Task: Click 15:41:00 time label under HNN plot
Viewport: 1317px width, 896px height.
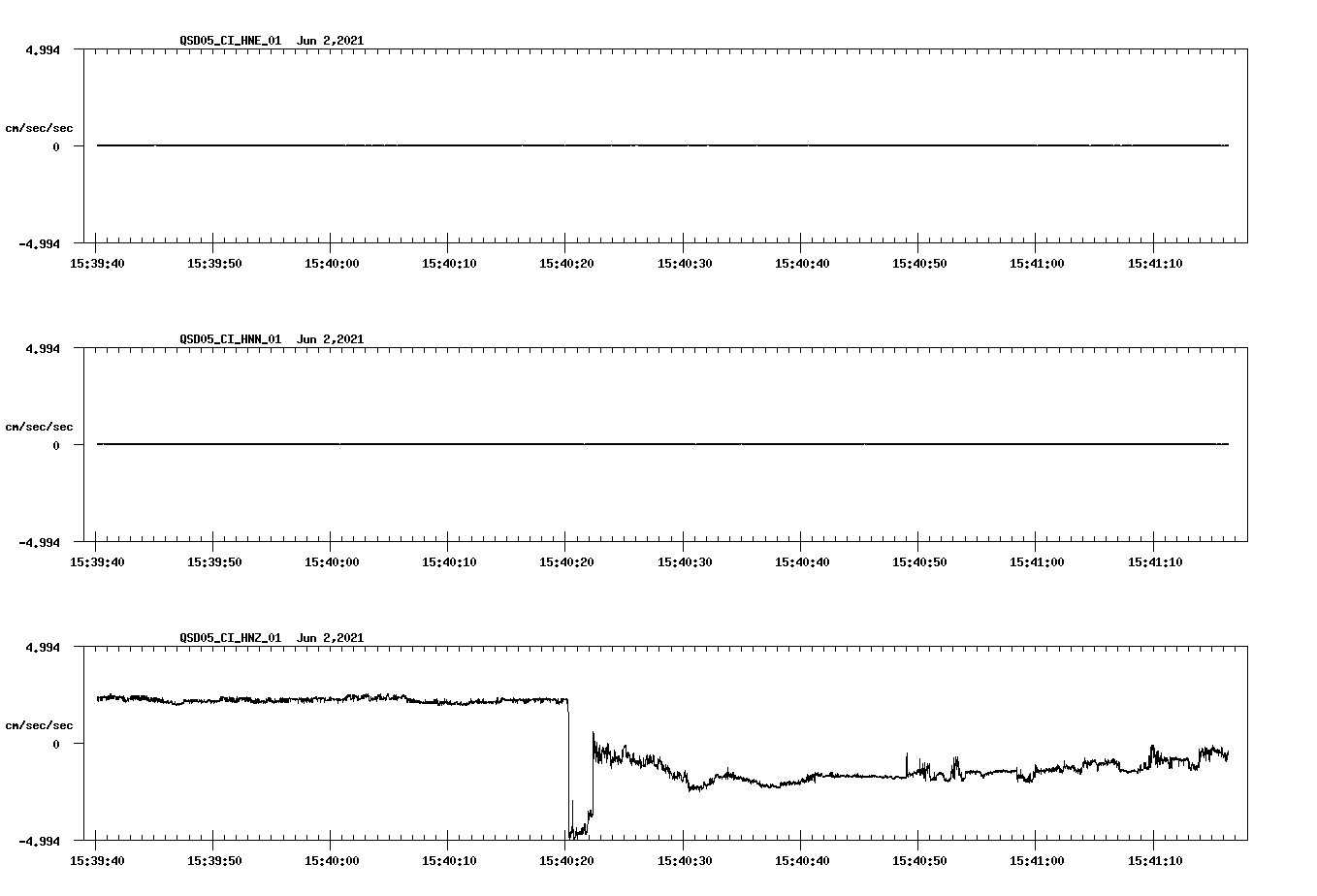Action: coord(1037,561)
